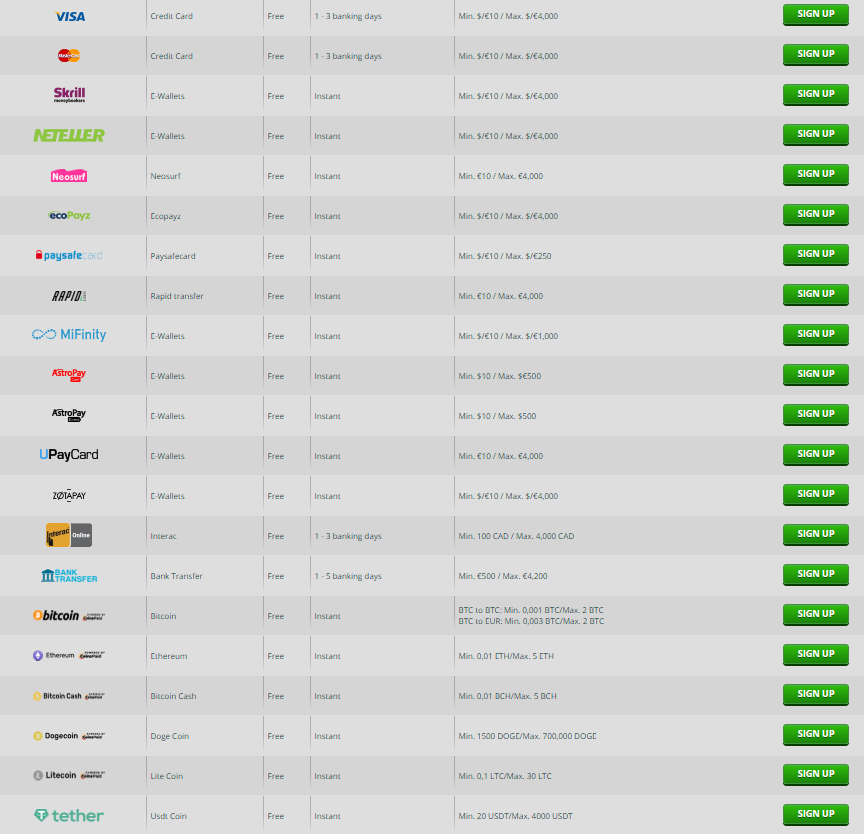Sign up via the Rapid transfer row

pyautogui.click(x=816, y=295)
